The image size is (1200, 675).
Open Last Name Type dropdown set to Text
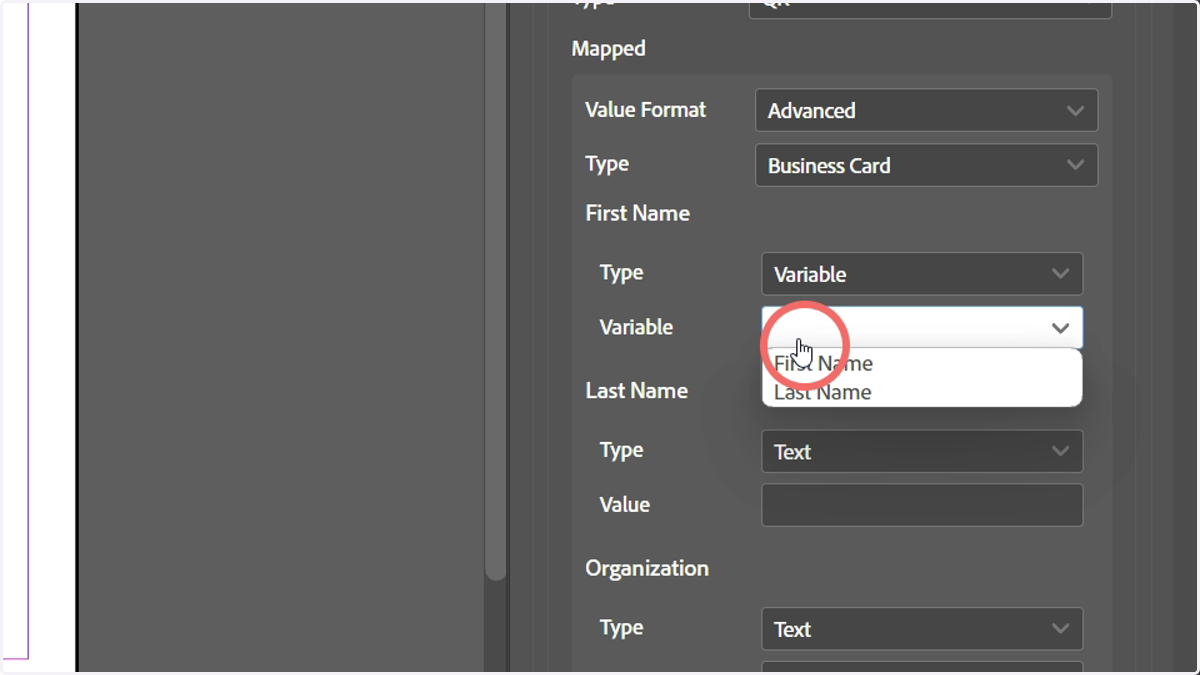[922, 452]
